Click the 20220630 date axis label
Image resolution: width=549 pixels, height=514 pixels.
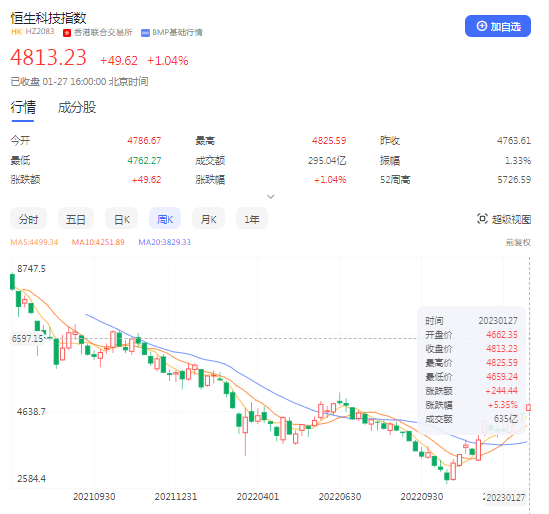(340, 496)
